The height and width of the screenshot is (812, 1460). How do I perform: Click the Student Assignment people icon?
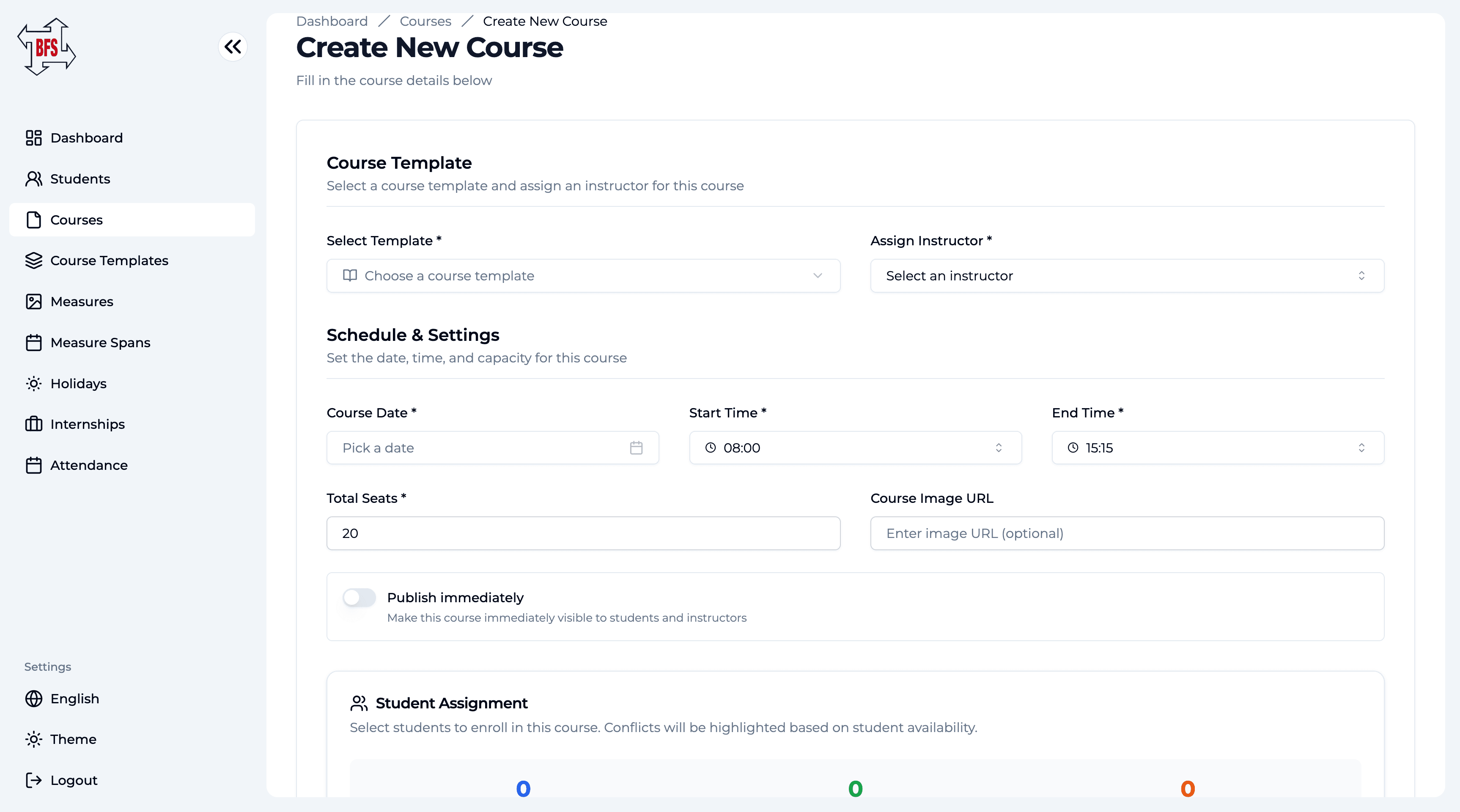click(x=359, y=703)
